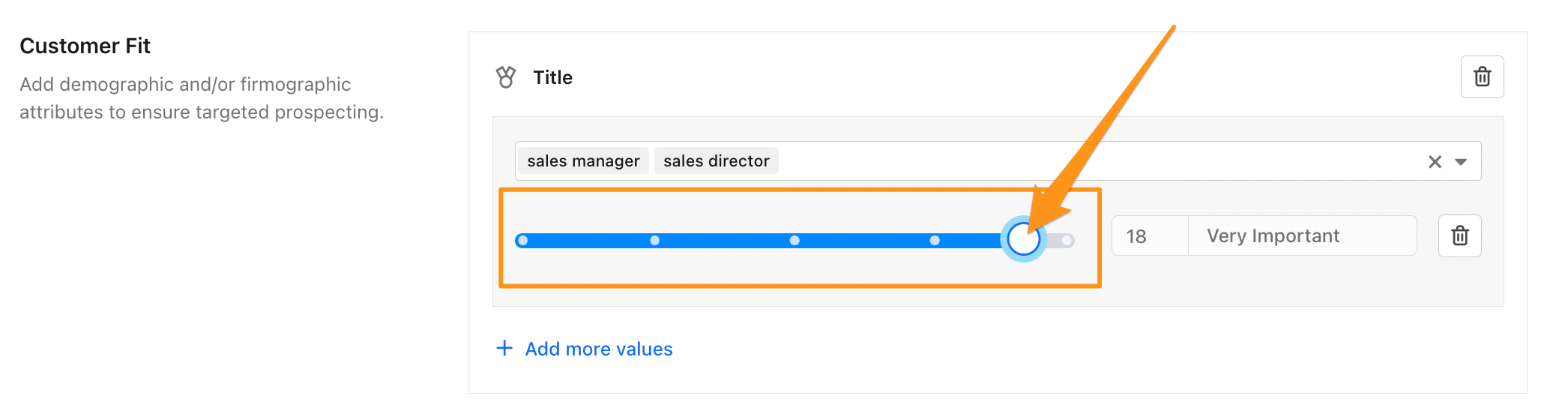Click the last gray dot on slider

[x=1067, y=241]
